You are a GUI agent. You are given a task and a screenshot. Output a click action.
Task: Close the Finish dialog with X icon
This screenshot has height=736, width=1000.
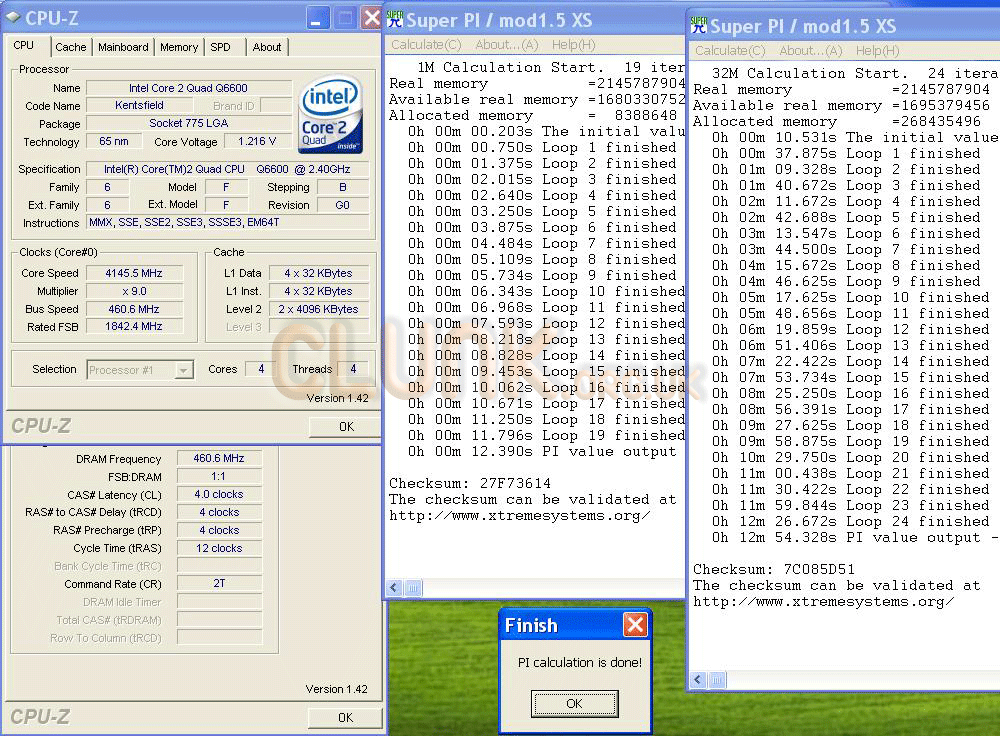635,624
